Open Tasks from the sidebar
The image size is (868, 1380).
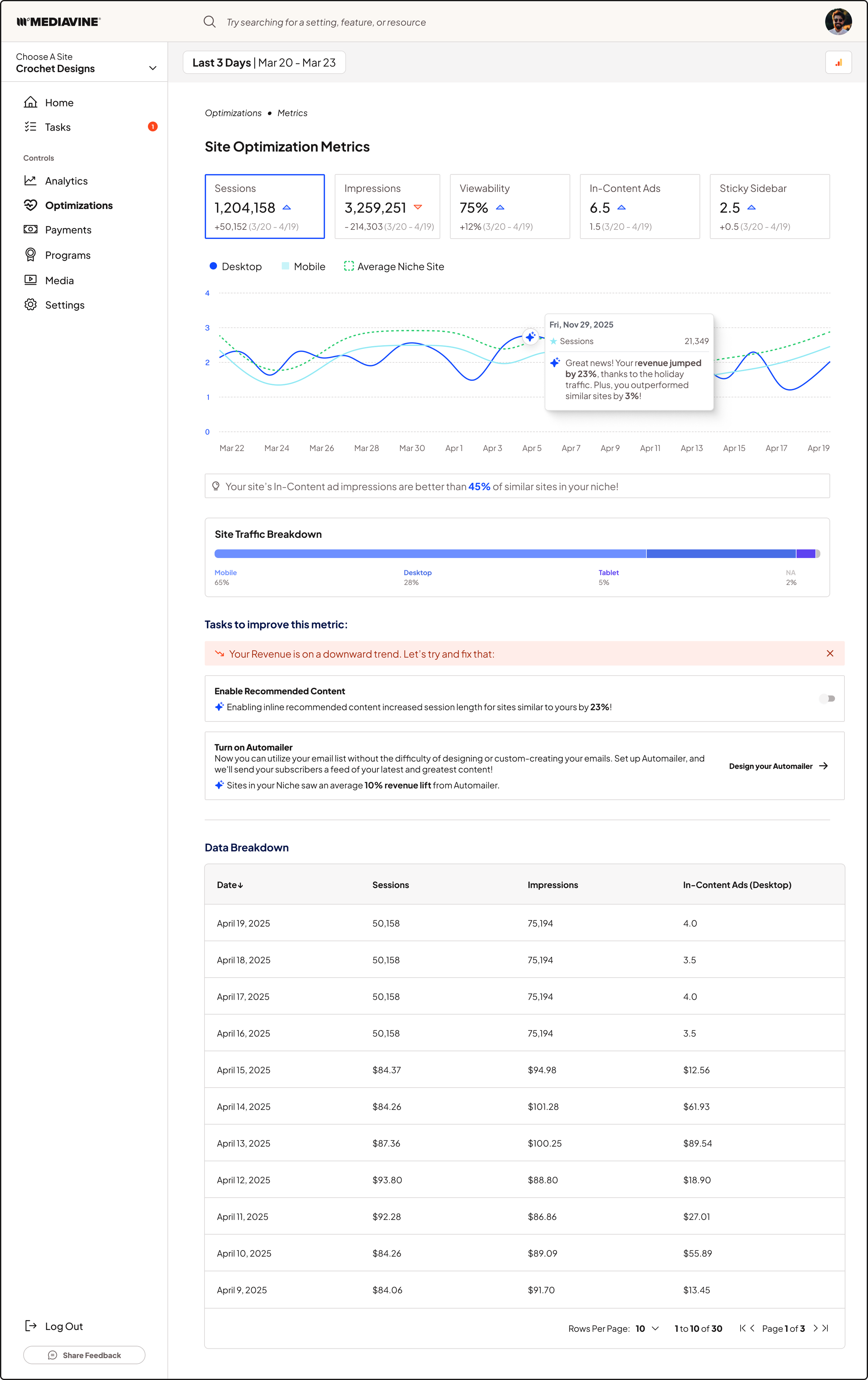click(x=57, y=127)
